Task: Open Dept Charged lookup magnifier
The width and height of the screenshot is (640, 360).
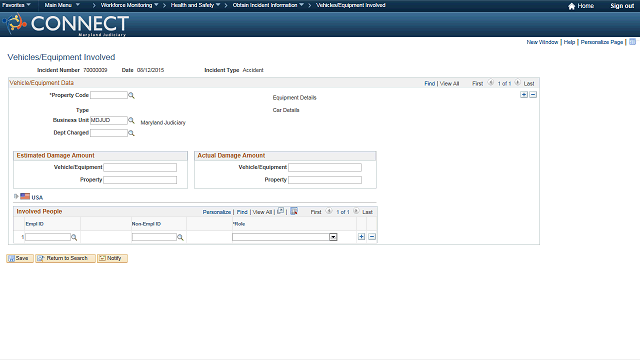Action: coord(131,133)
